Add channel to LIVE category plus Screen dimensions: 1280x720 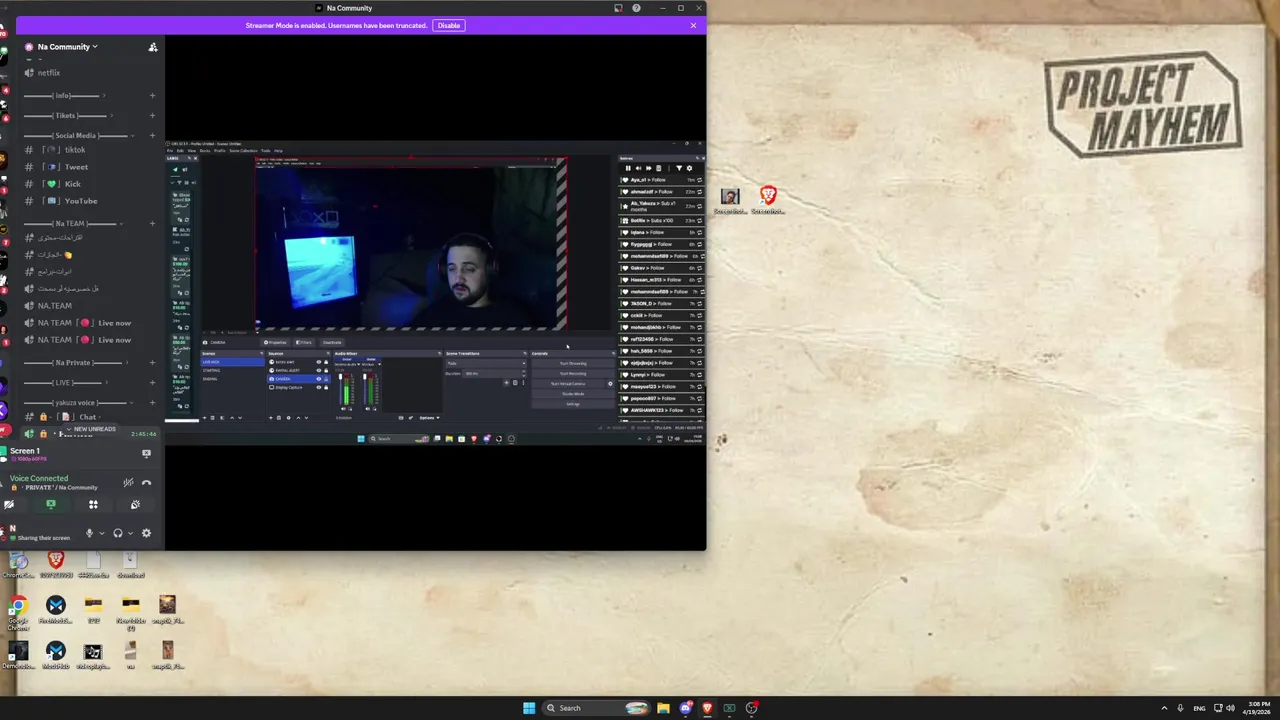click(x=152, y=383)
